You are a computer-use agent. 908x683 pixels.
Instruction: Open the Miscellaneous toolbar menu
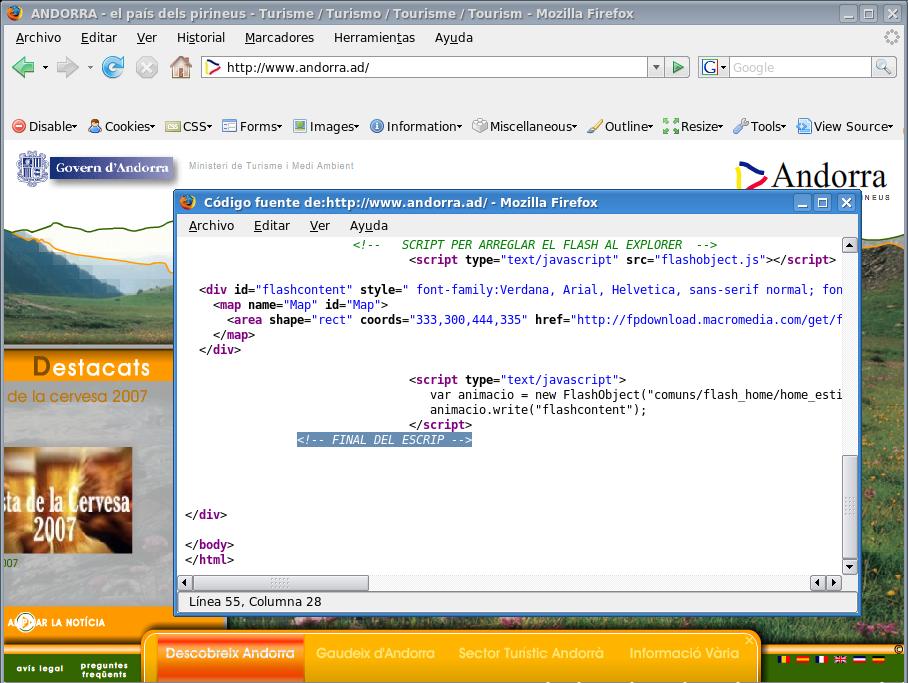525,126
